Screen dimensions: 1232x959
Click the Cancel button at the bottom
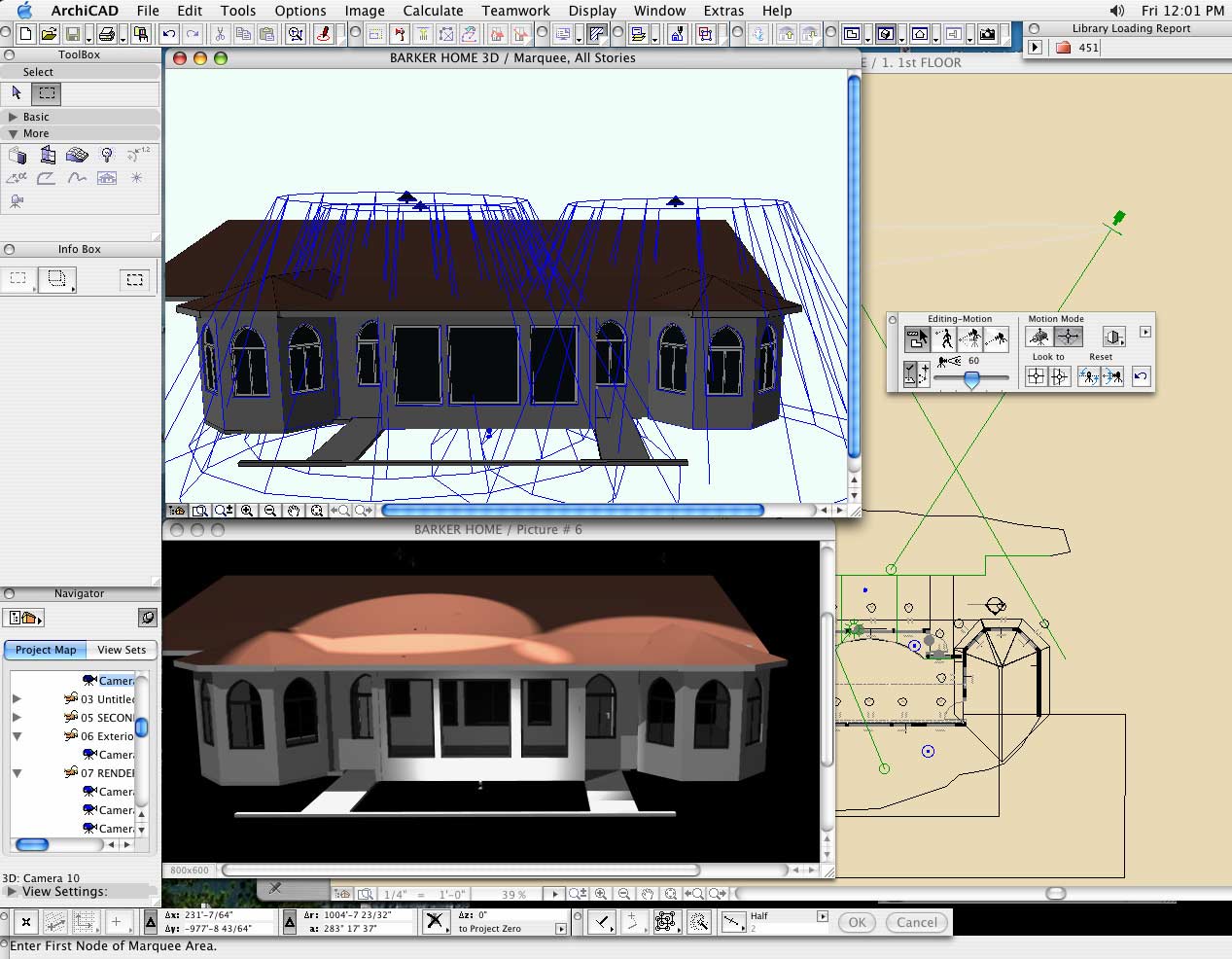[x=915, y=922]
